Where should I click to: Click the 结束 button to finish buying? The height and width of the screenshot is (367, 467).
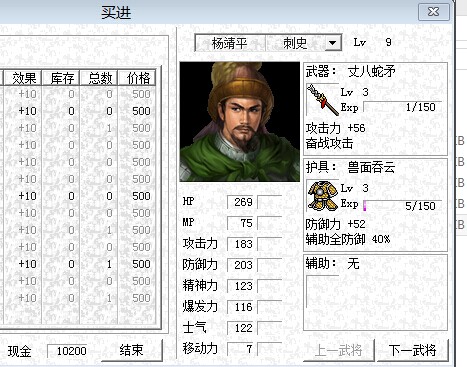point(131,351)
